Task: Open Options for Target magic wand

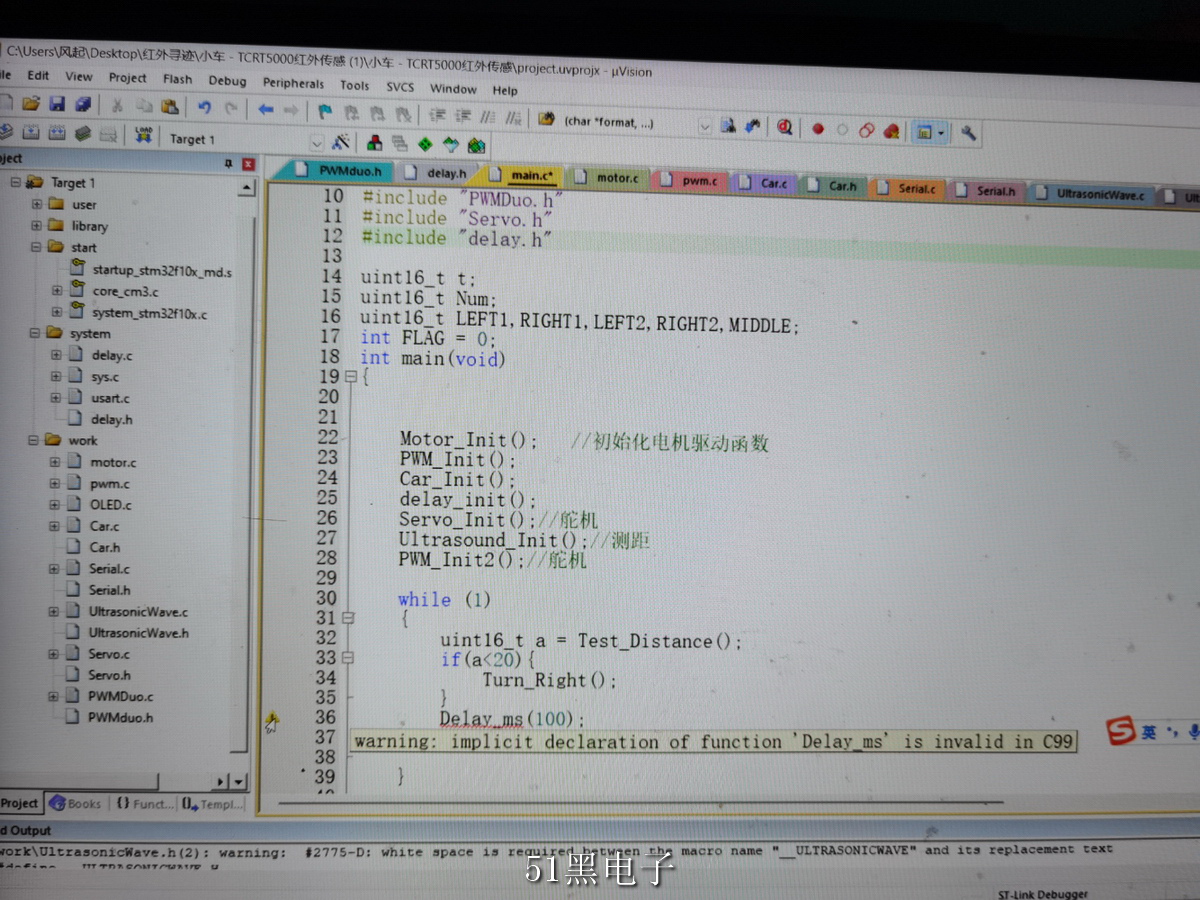Action: point(341,141)
